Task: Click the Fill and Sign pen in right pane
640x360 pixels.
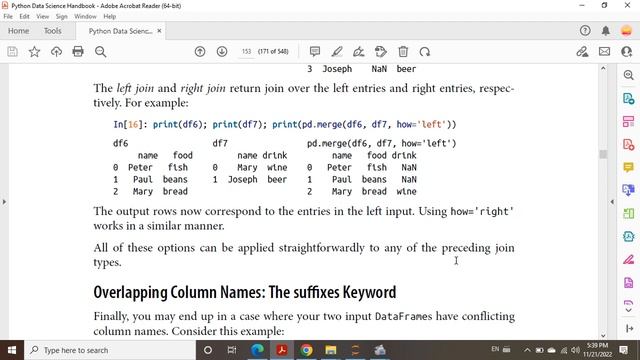Action: [629, 259]
